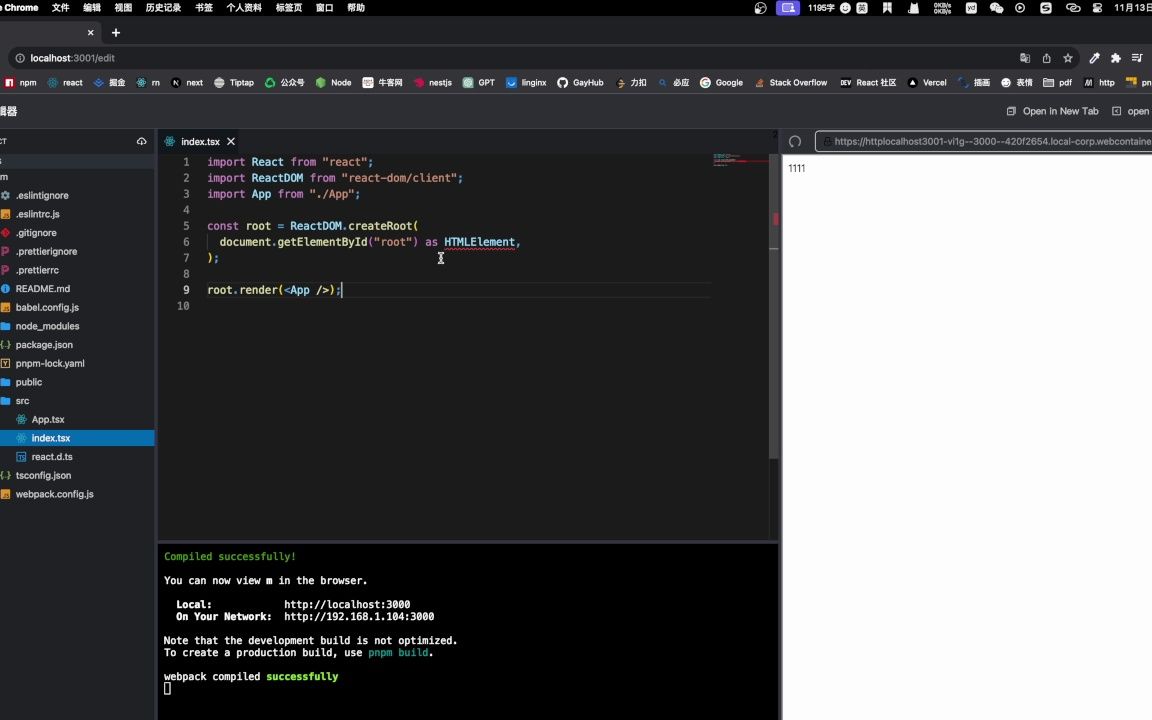Click HTMLElement with the red underline

[479, 242]
